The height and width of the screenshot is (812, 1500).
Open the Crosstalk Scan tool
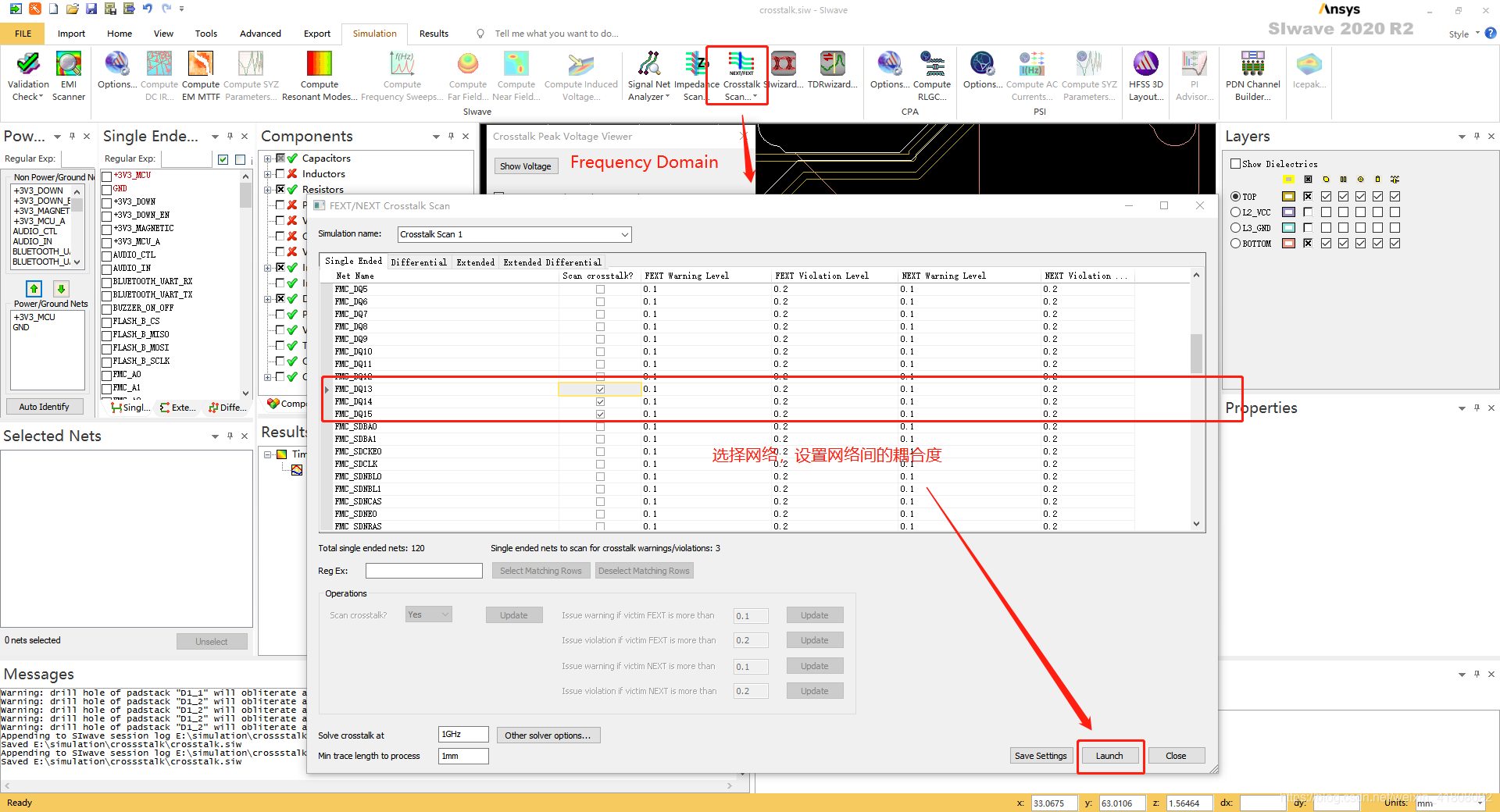click(741, 76)
